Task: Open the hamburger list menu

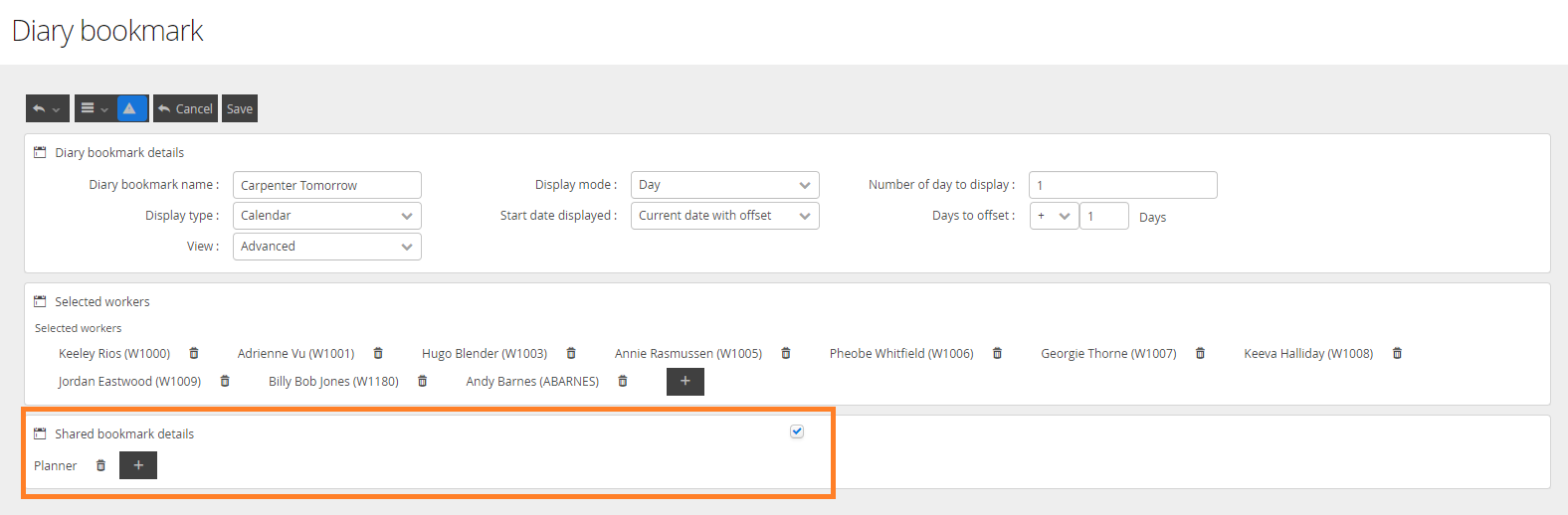Action: 95,108
